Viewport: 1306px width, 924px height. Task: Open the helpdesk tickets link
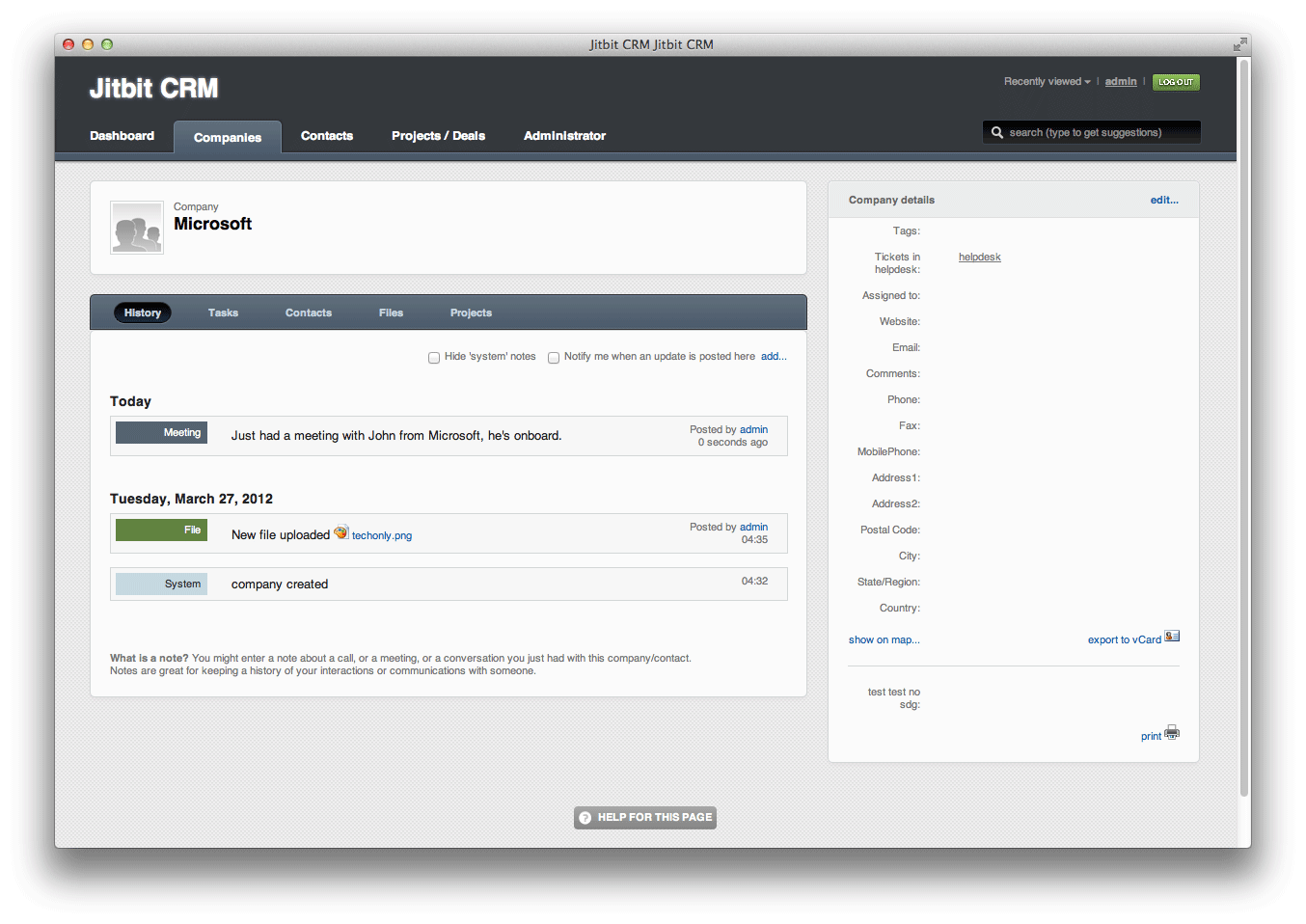[979, 257]
